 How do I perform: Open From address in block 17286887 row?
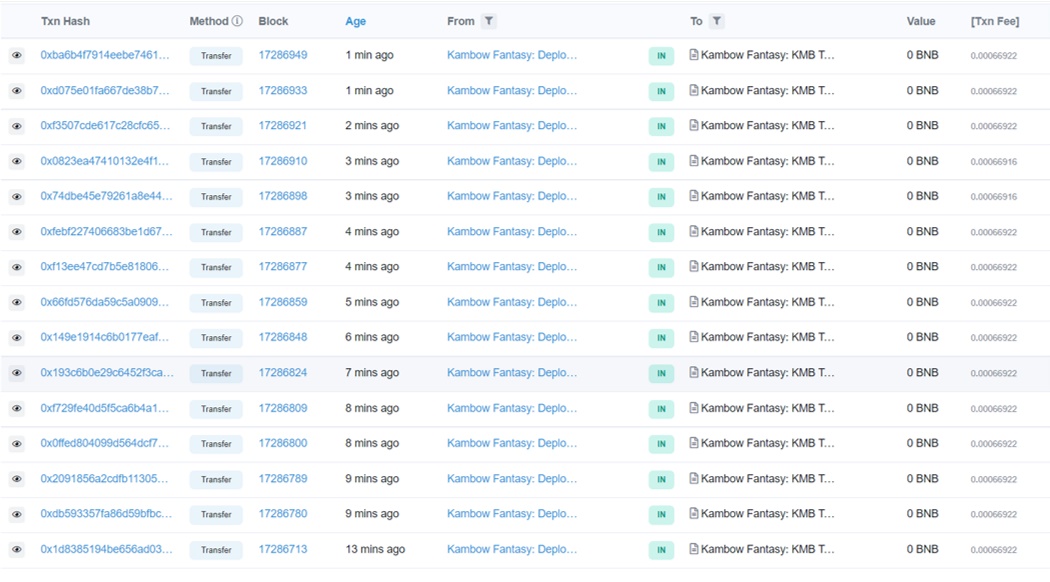[512, 232]
